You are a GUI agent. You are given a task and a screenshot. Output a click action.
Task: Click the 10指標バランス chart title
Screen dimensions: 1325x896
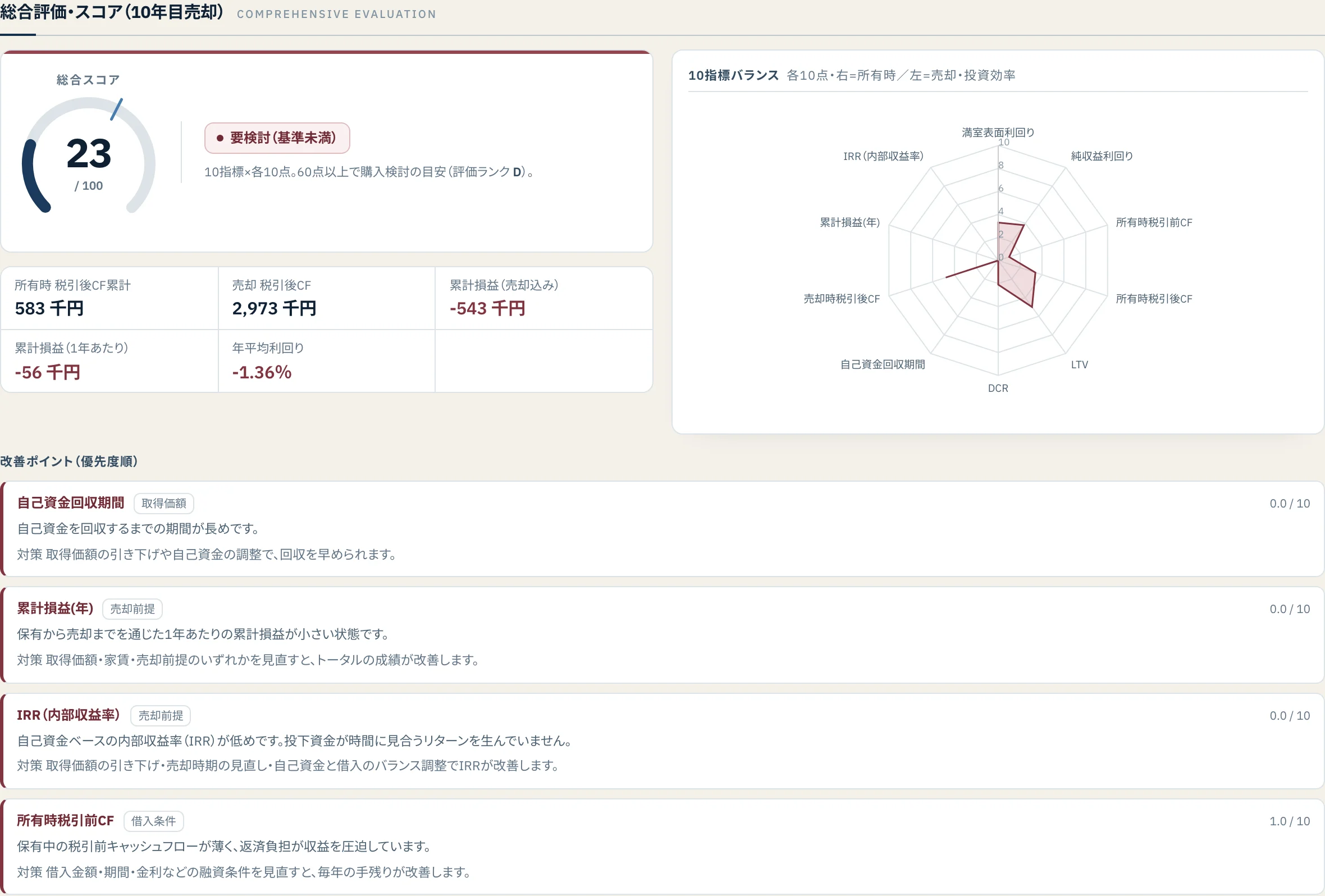click(733, 75)
